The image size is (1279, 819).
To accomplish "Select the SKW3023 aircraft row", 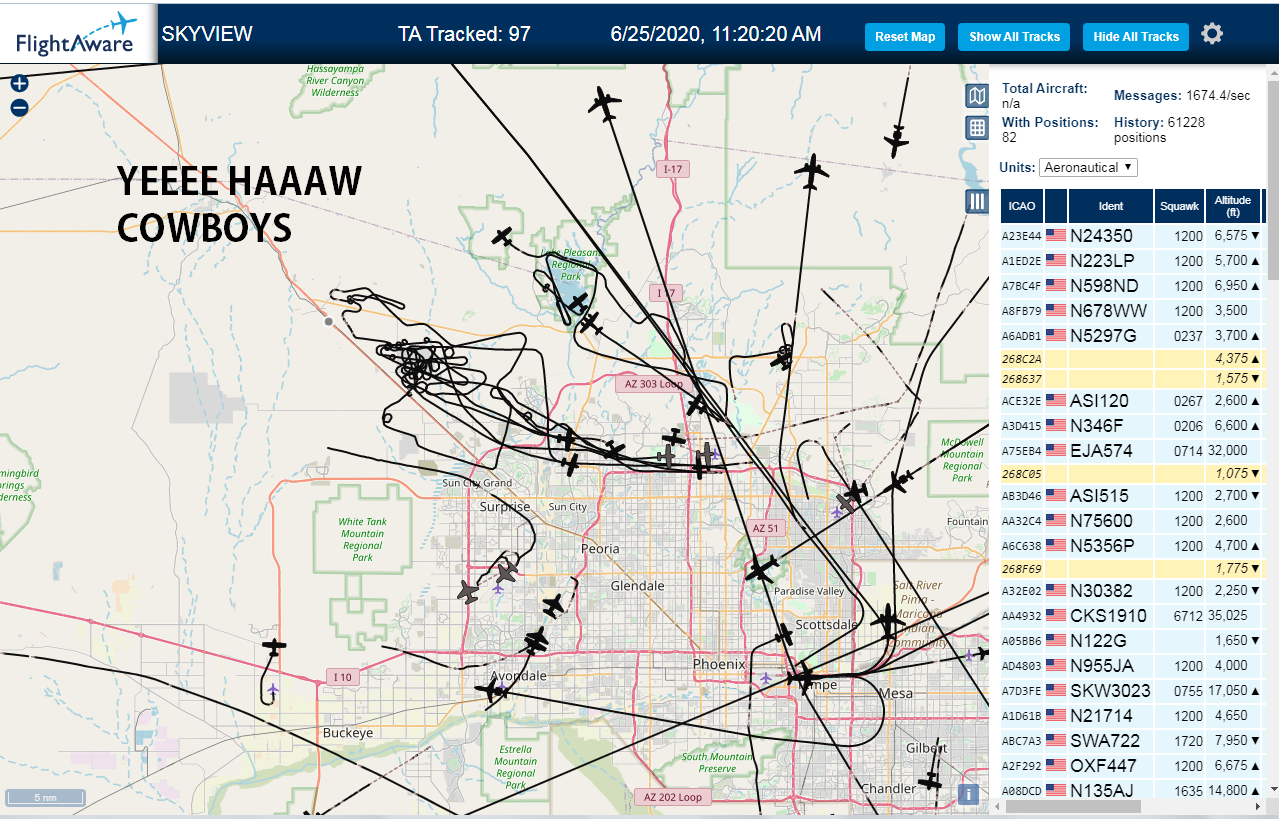I will pyautogui.click(x=1134, y=691).
